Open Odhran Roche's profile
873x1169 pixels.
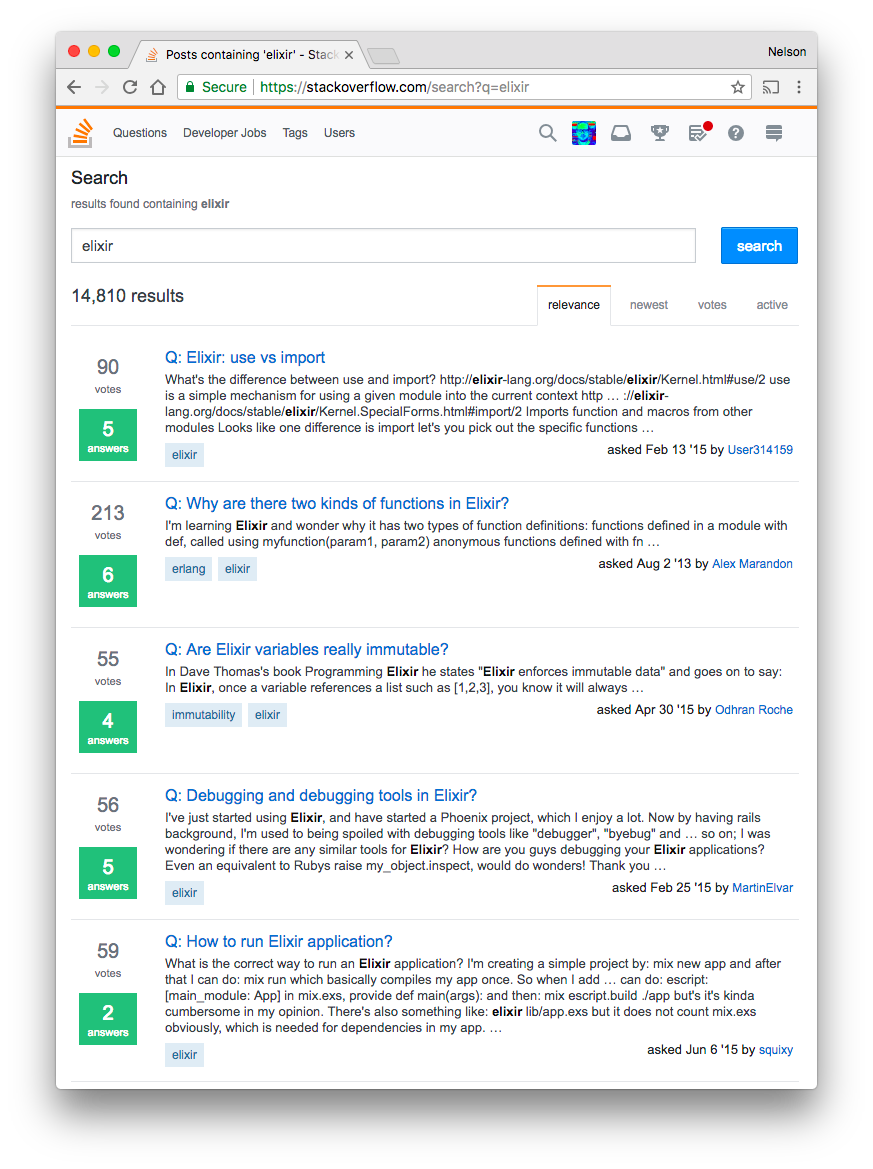(754, 710)
